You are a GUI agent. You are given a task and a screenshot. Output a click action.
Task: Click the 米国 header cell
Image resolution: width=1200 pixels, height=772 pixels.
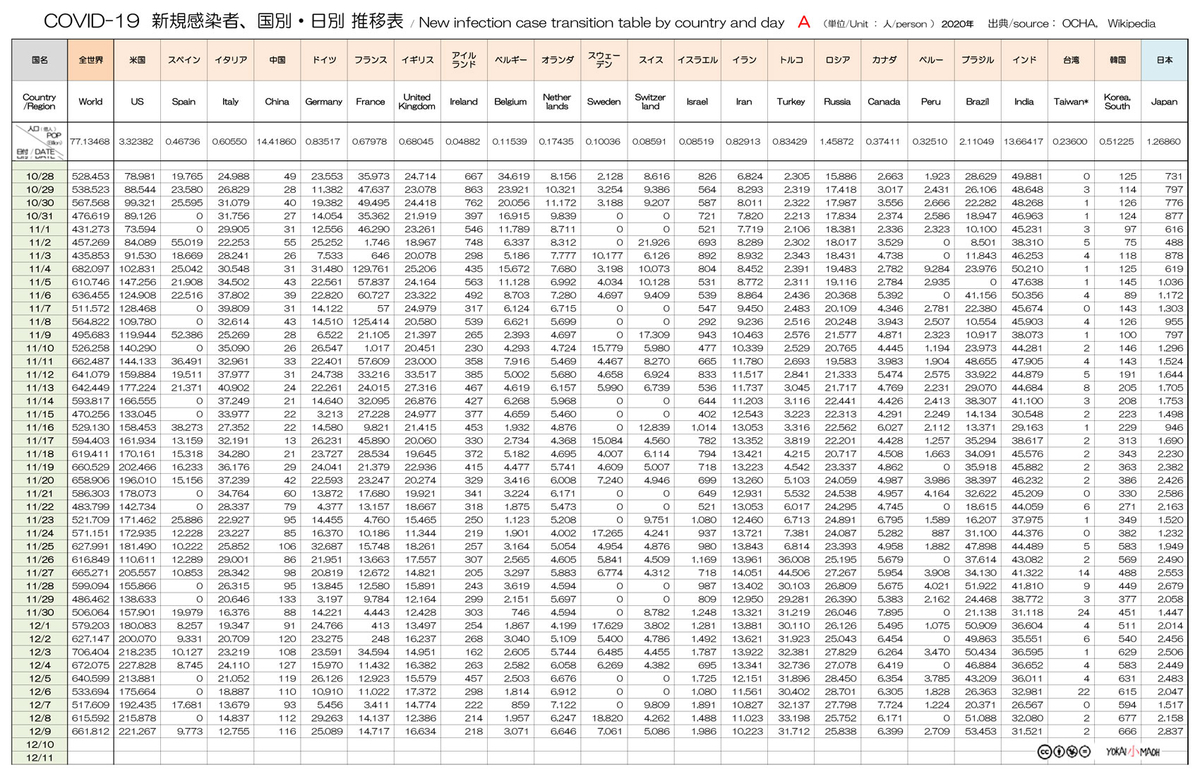139,60
